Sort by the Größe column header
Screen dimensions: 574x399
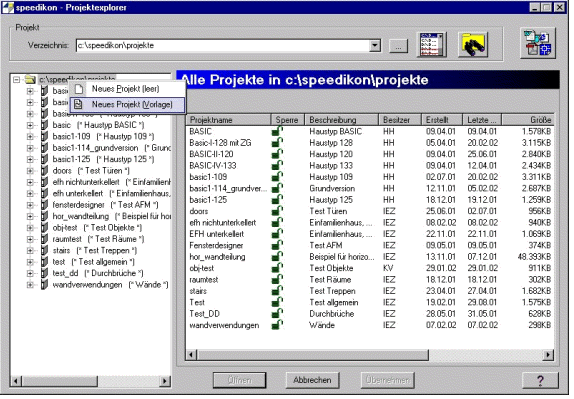pyautogui.click(x=528, y=120)
